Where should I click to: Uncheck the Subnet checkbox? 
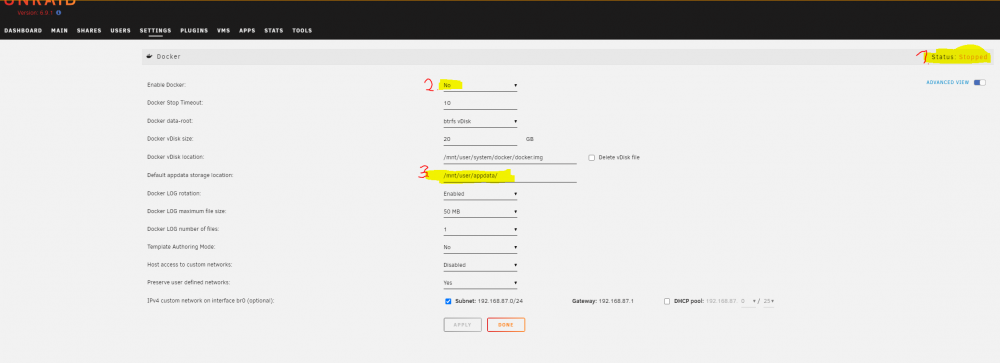coord(448,301)
